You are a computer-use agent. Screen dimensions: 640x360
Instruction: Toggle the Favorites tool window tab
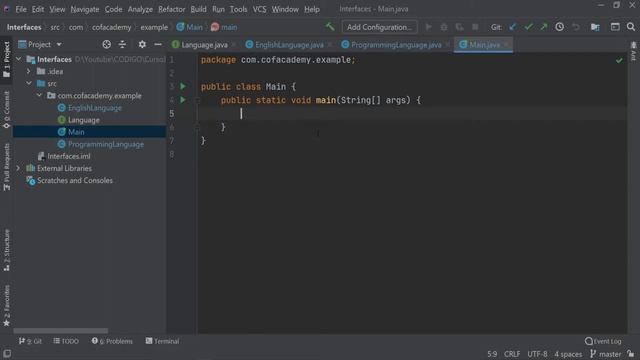(7, 306)
